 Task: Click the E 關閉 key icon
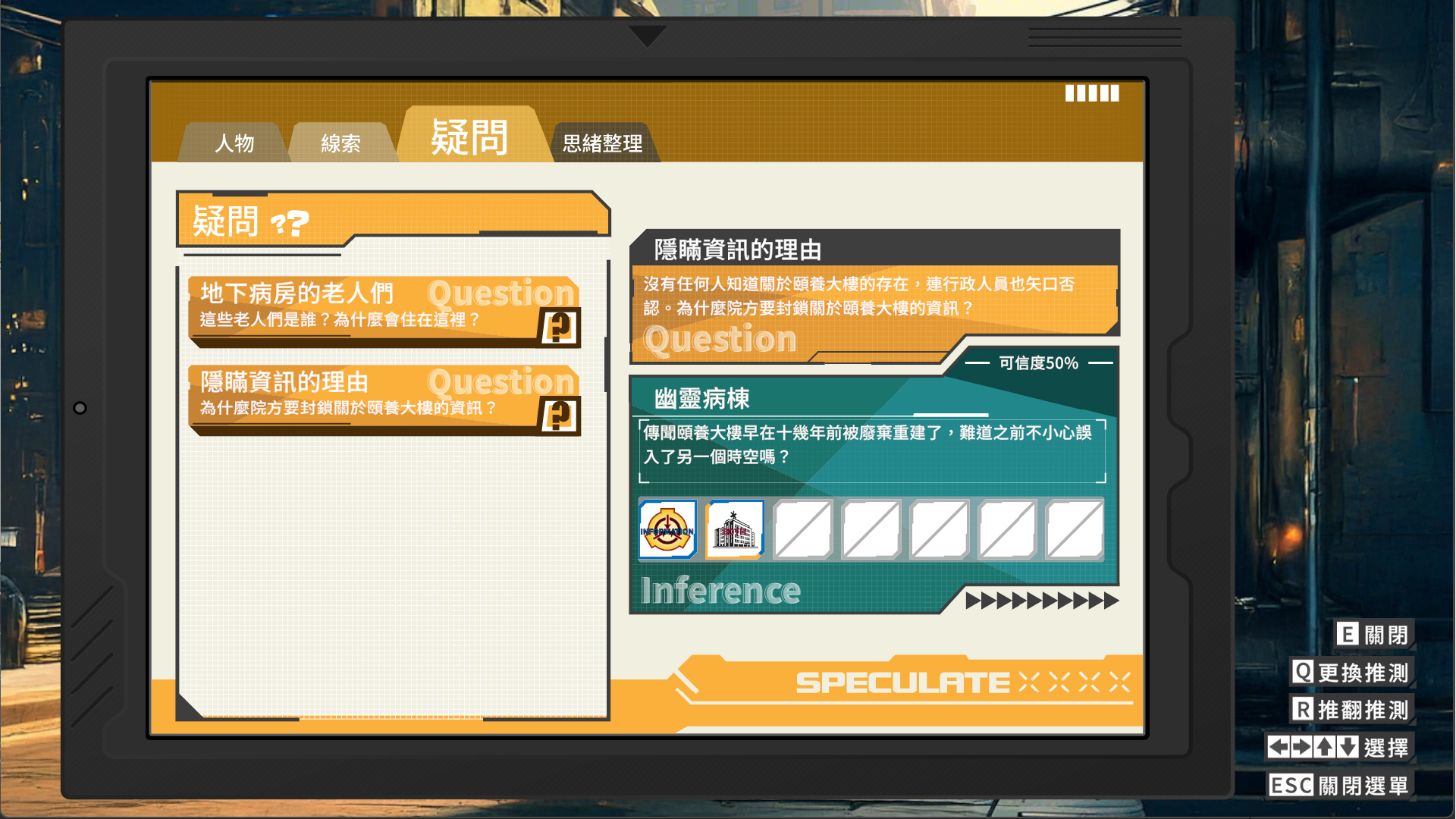pos(1348,634)
